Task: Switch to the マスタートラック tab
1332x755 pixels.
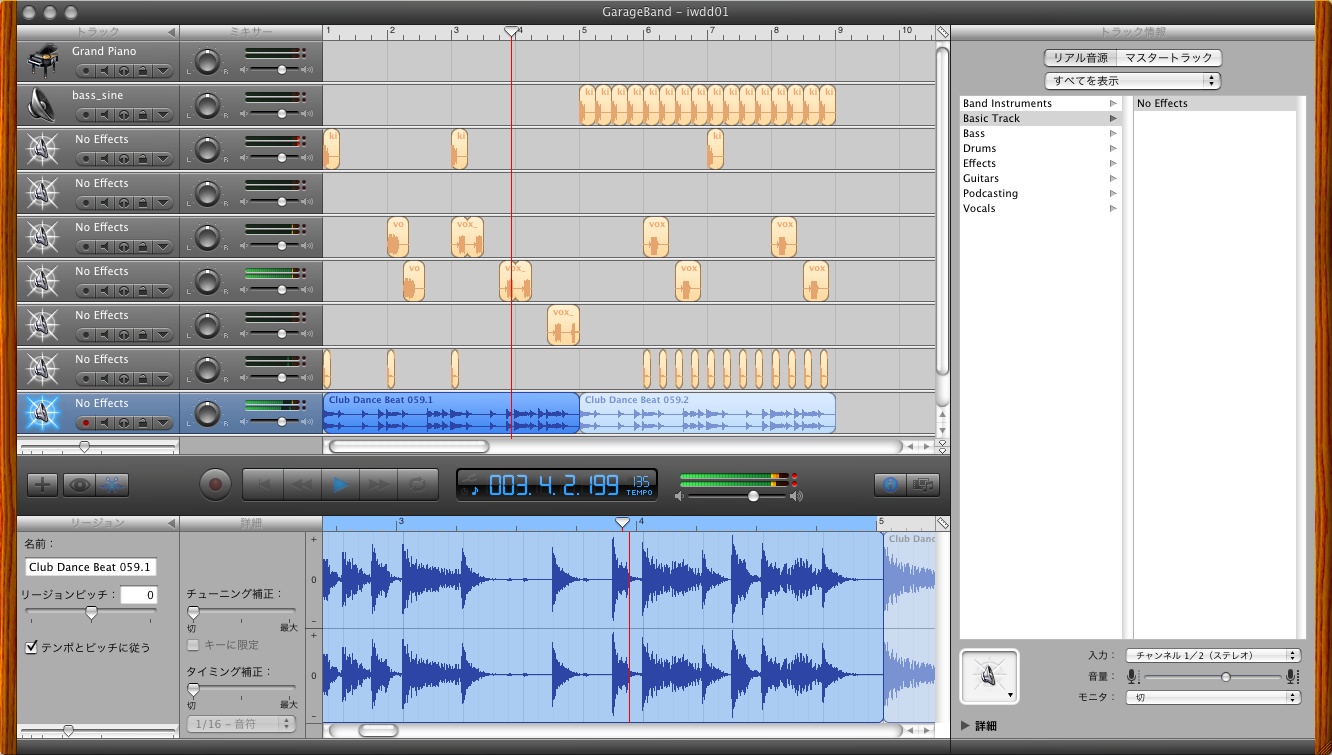Action: [x=1169, y=58]
